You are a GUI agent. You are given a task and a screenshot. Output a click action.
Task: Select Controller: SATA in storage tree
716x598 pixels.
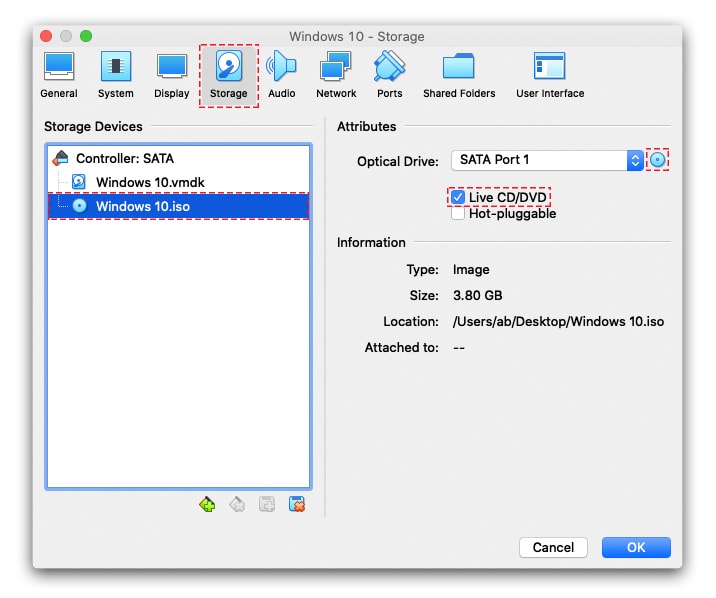point(179,158)
